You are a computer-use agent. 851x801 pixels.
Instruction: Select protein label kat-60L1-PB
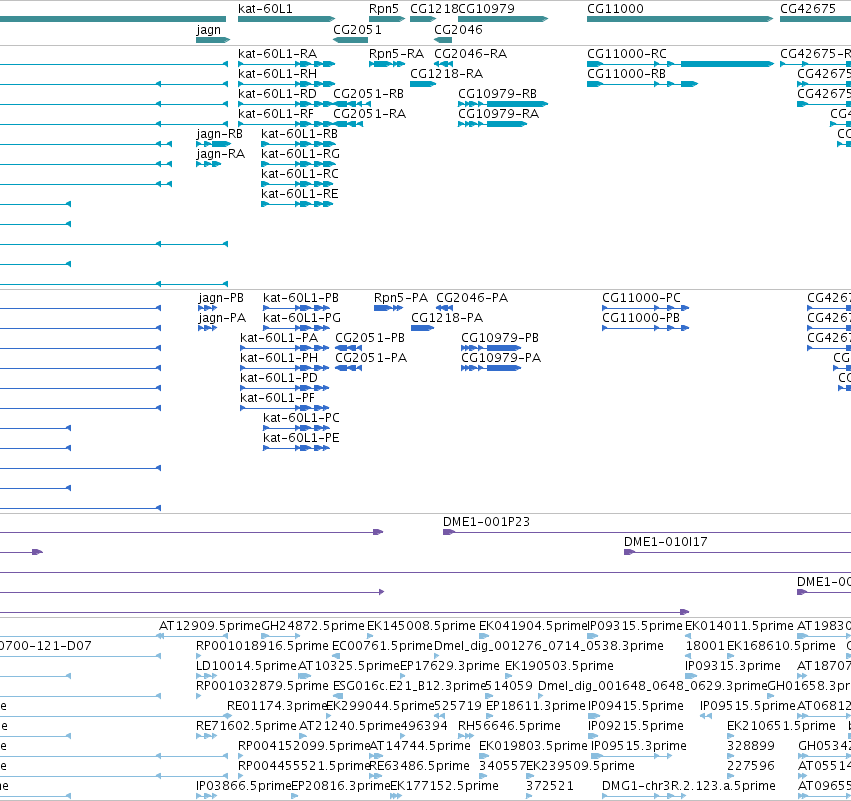[x=301, y=298]
